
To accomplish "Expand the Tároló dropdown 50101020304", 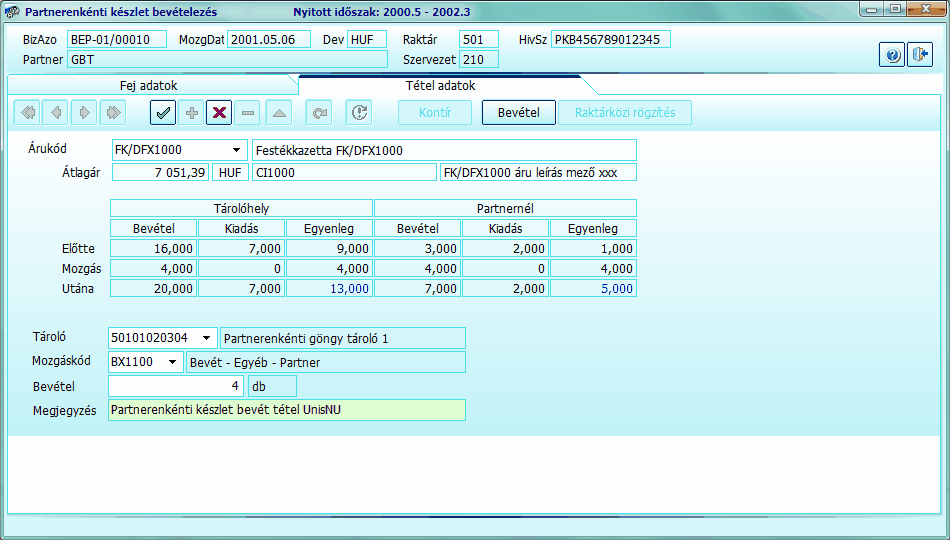I will click(207, 338).
